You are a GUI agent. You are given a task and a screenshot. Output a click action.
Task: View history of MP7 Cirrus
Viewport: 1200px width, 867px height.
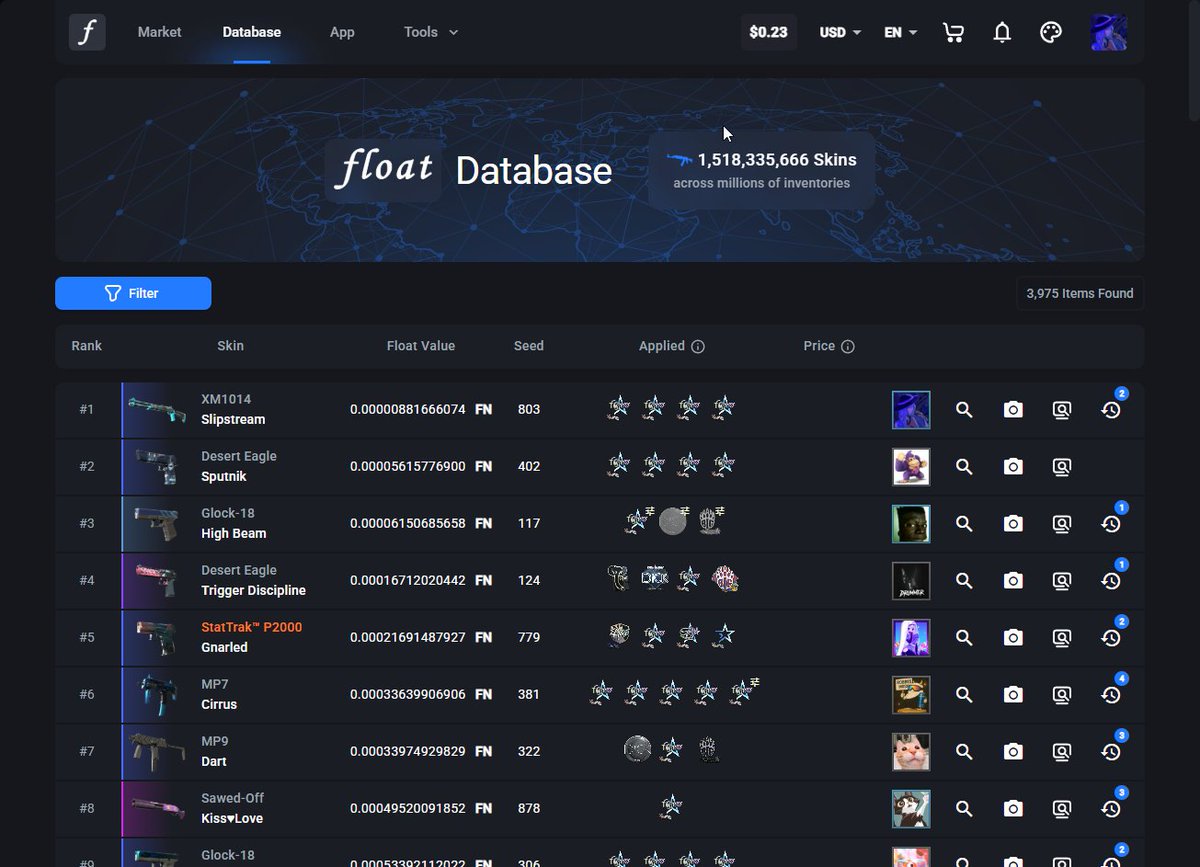tap(1111, 695)
